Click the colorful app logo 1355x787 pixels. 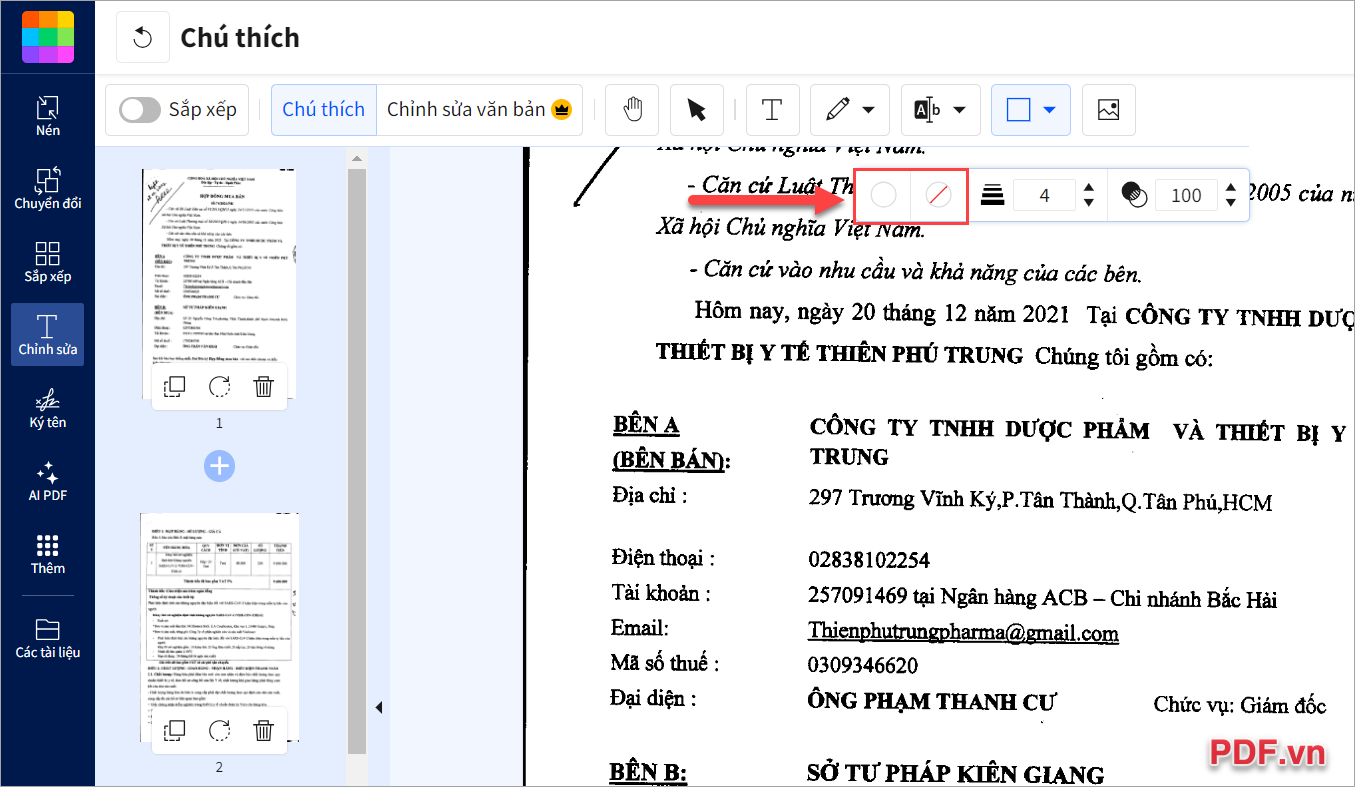[47, 36]
